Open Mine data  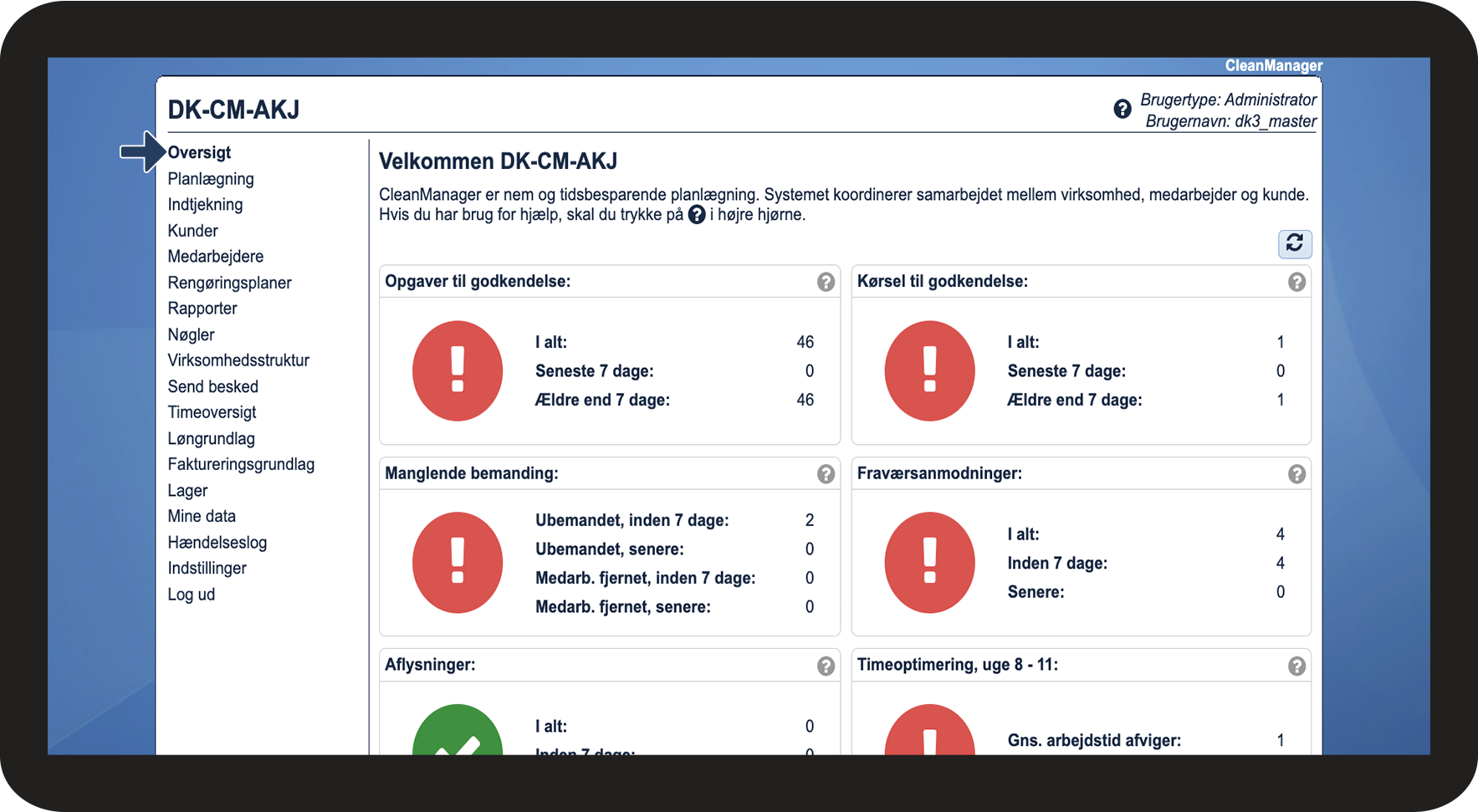click(202, 516)
